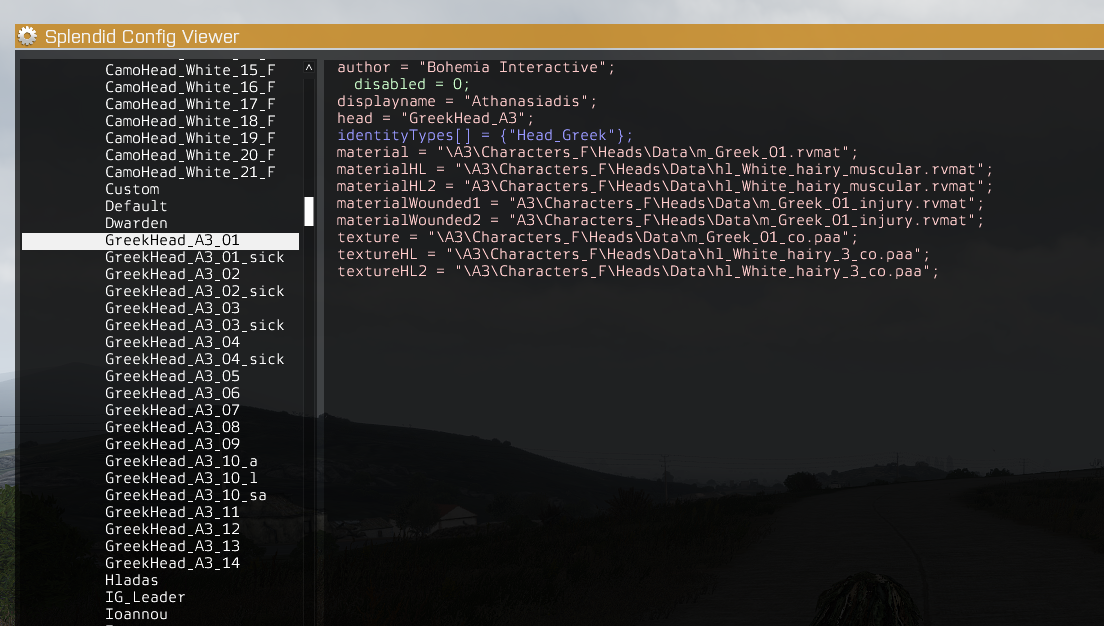1104x626 pixels.
Task: Select the Dwarden class entry
Action: [136, 223]
